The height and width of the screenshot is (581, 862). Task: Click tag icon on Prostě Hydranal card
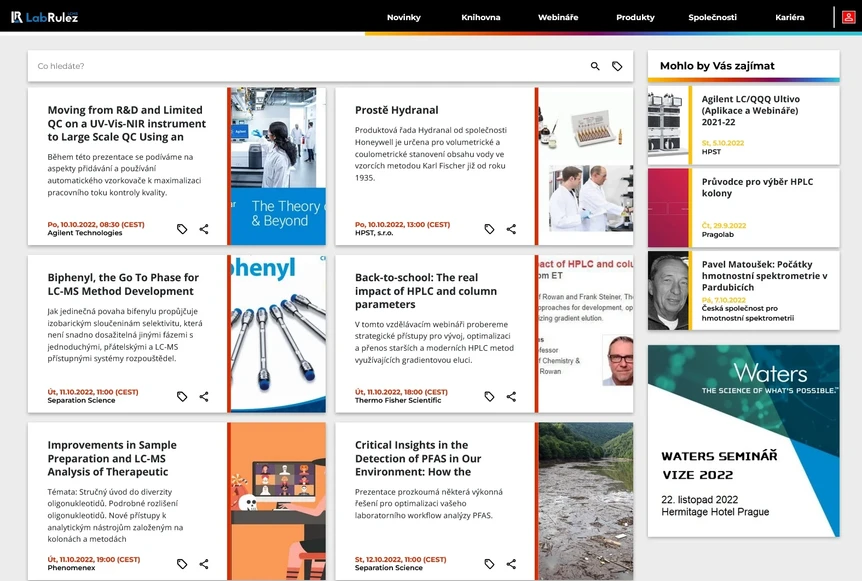pos(489,229)
